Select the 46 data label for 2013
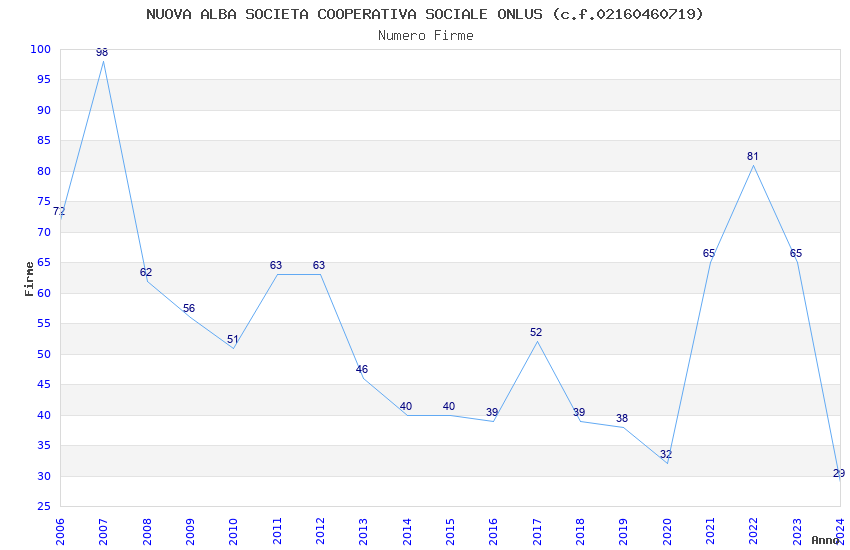This screenshot has height=550, width=850. pyautogui.click(x=362, y=369)
